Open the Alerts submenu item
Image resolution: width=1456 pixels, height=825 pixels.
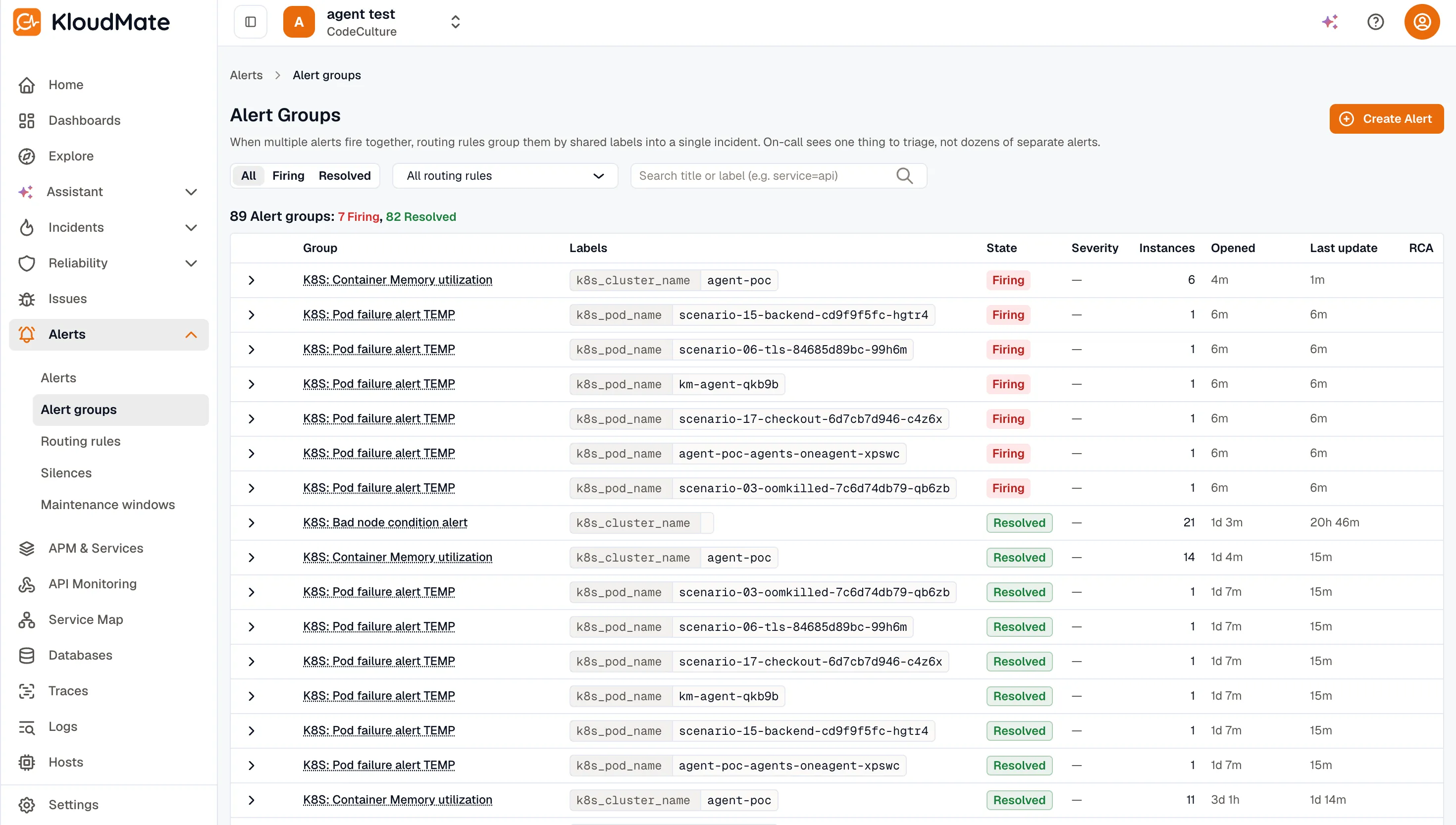pos(58,377)
